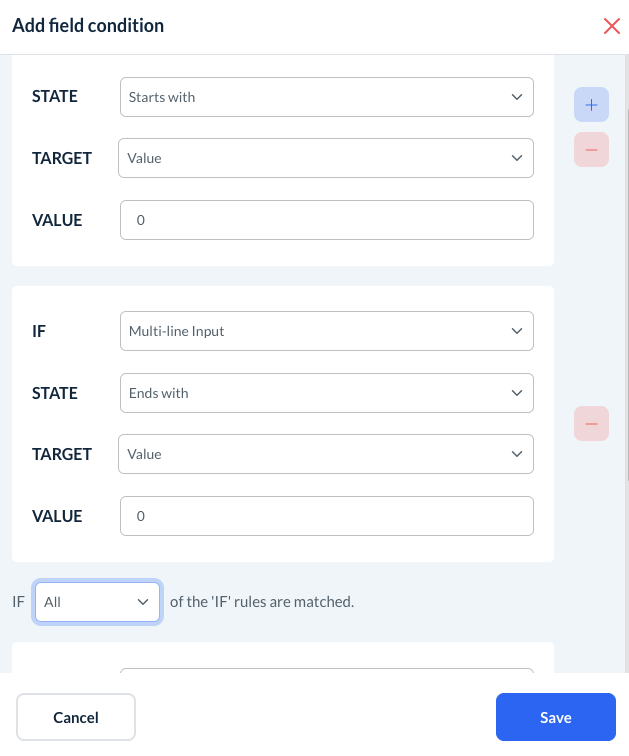The image size is (629, 756).
Task: Click the blue plus add-rule icon
Action: pyautogui.click(x=591, y=104)
